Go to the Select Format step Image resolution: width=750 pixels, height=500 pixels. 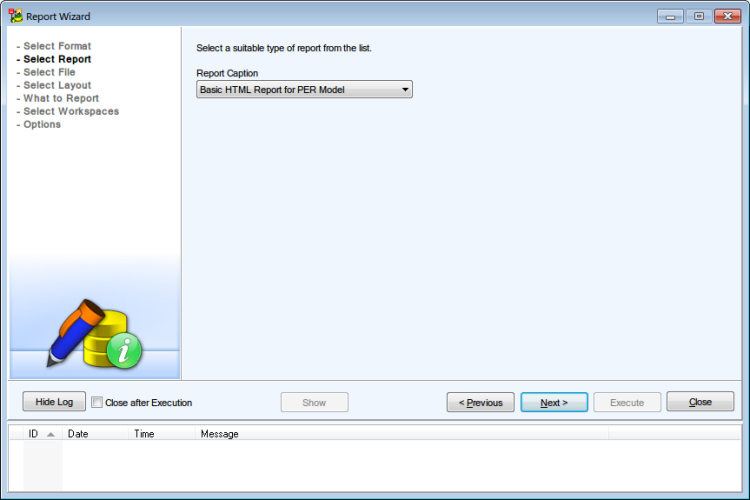coord(57,46)
